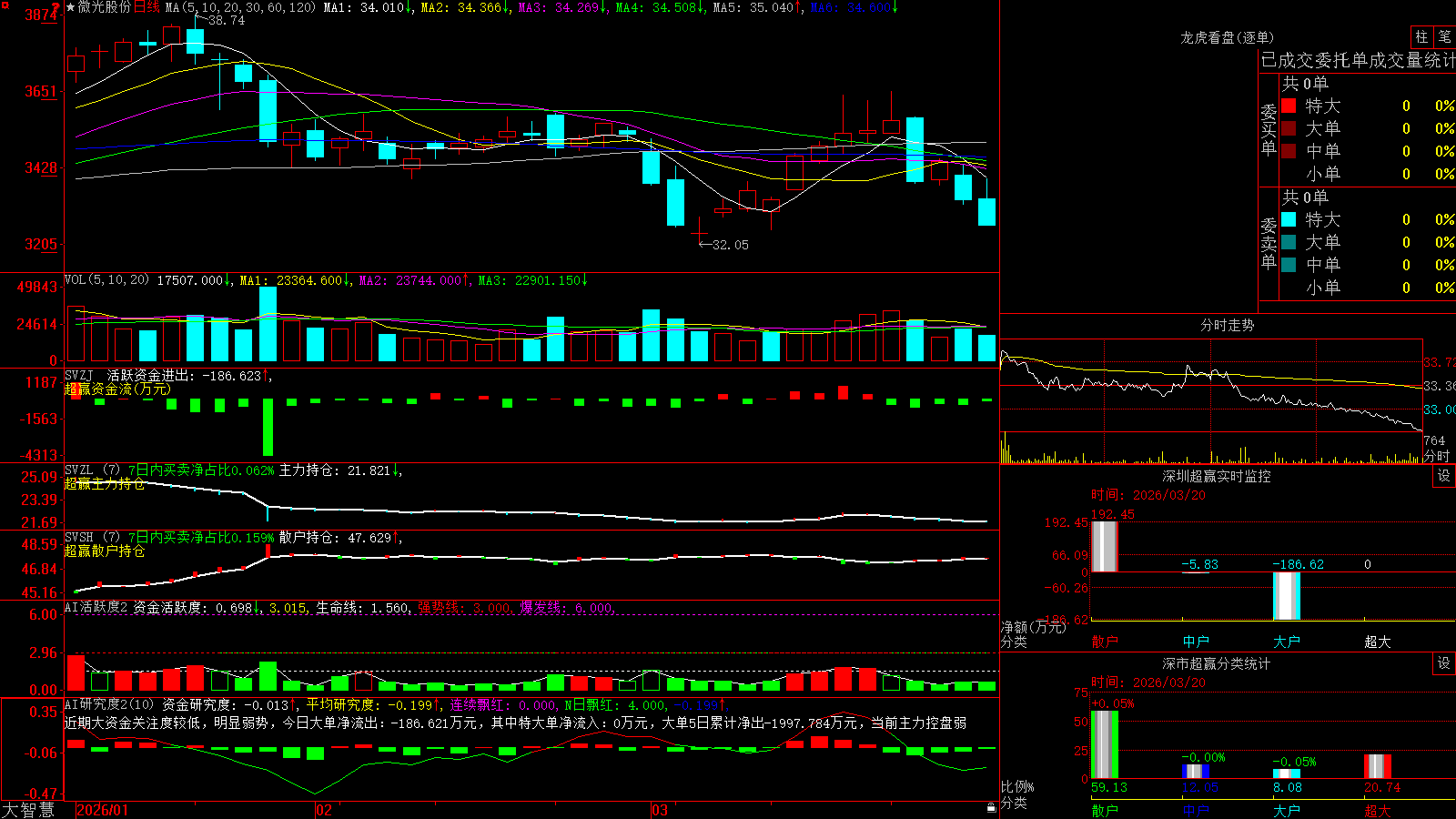Image resolution: width=1456 pixels, height=819 pixels.
Task: Click teal 大单 swatch under 委卖单
Action: coord(1289,242)
